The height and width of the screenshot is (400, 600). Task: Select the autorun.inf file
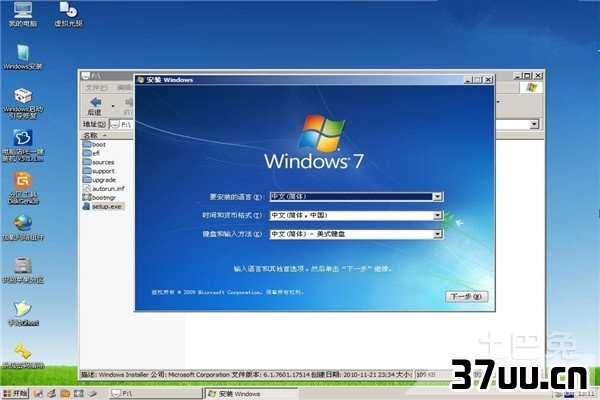(103, 188)
